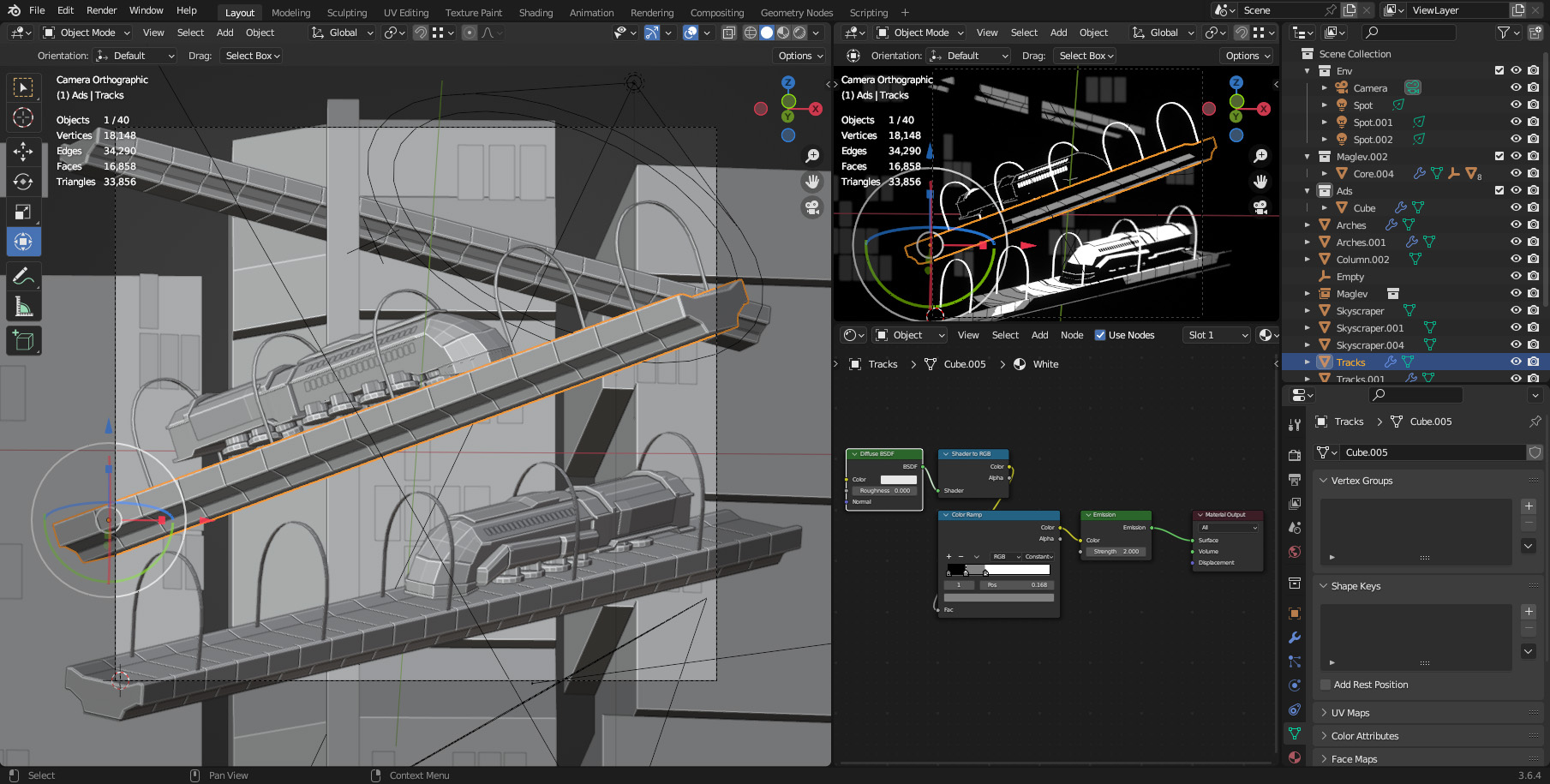Uncheck the Use Nodes checkbox
Screen dimensions: 1550x784
1100,335
